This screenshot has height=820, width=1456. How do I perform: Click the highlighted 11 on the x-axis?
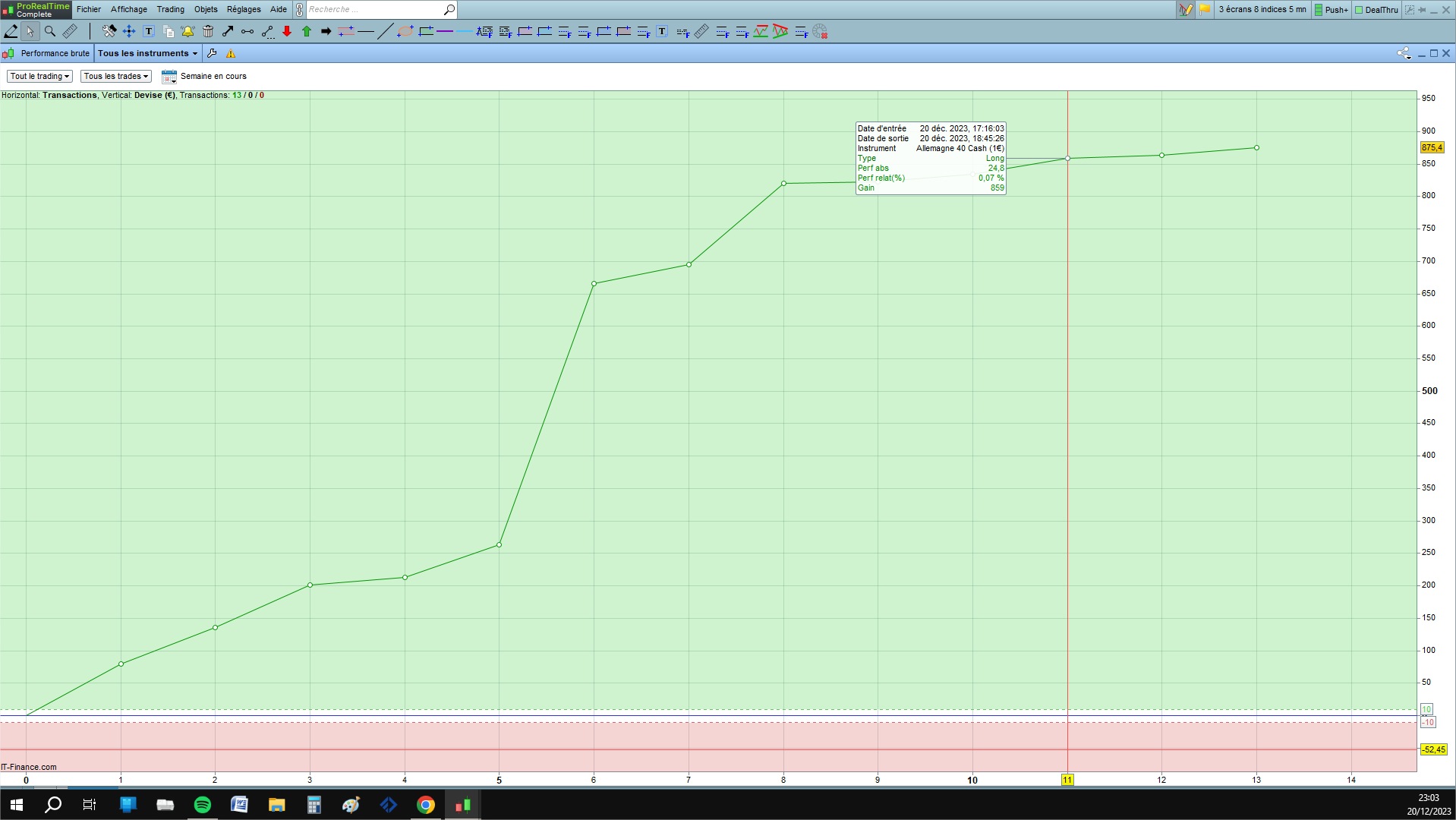tap(1067, 780)
